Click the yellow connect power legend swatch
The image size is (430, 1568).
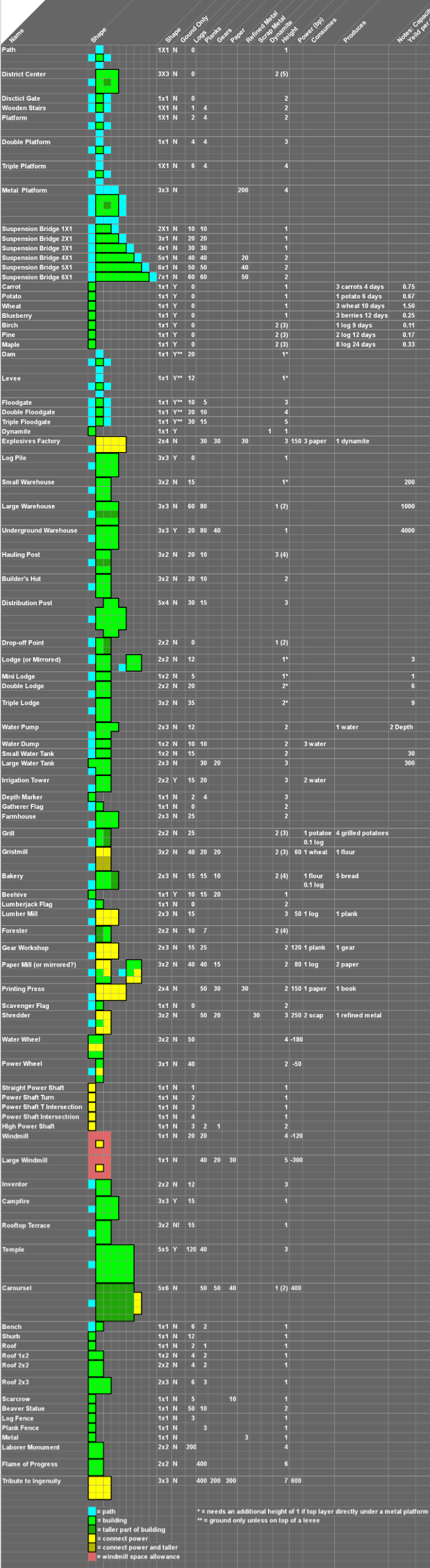pyautogui.click(x=92, y=1538)
